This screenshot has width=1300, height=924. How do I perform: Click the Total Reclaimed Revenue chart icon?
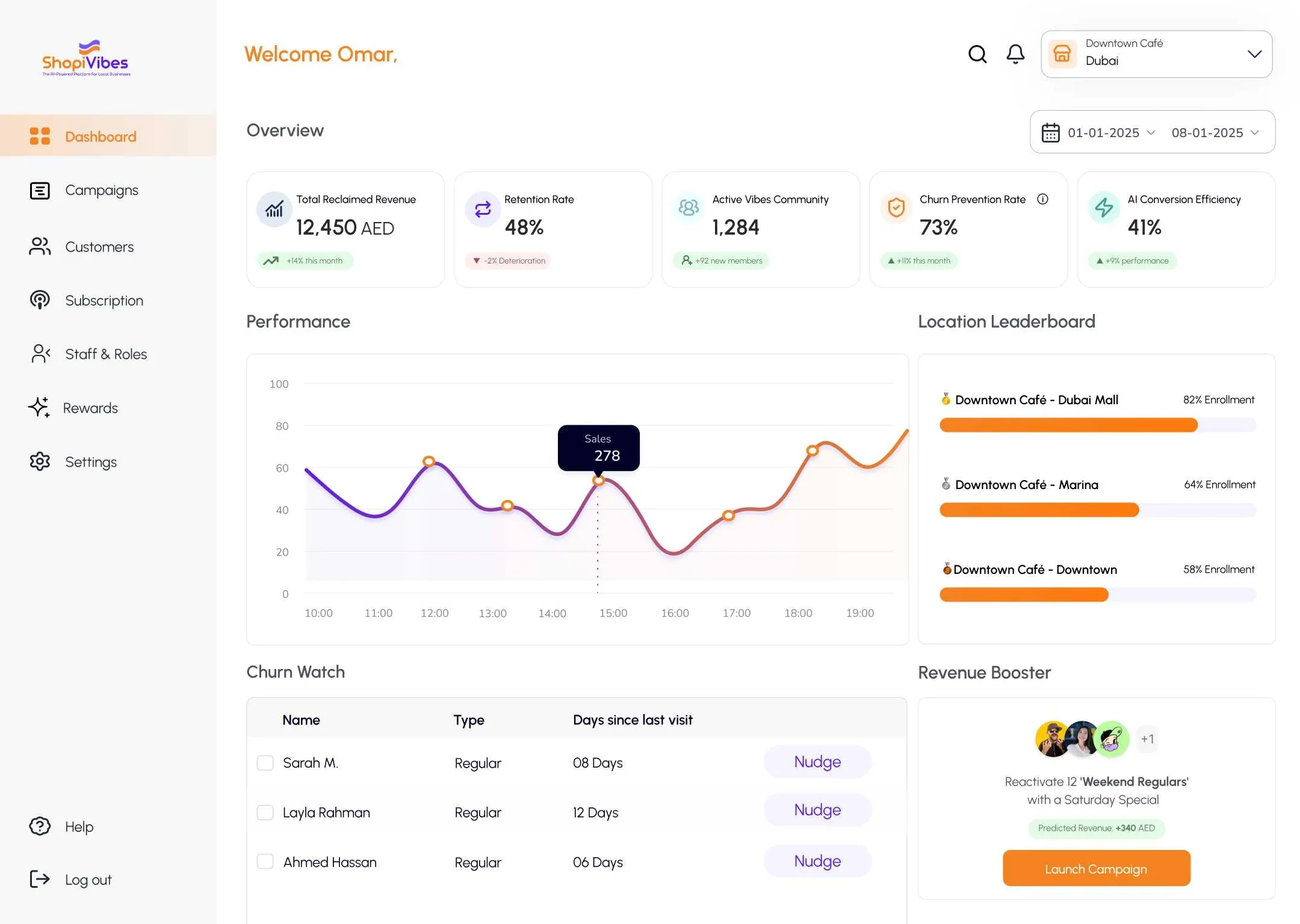click(274, 209)
